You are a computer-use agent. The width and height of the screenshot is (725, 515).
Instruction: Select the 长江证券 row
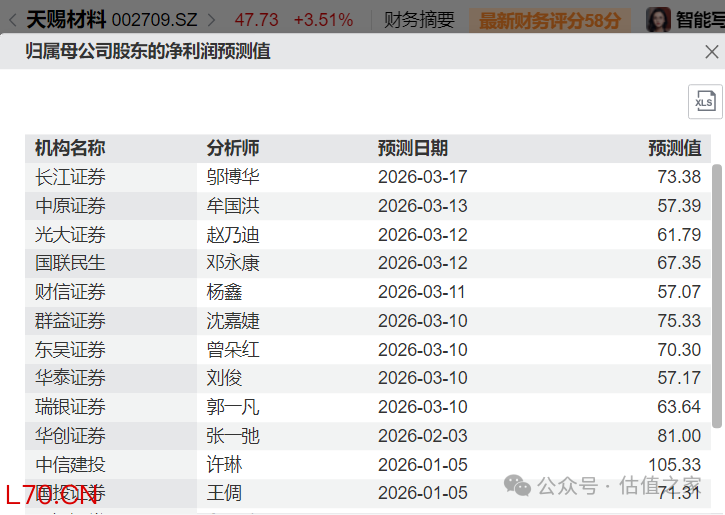pos(70,177)
